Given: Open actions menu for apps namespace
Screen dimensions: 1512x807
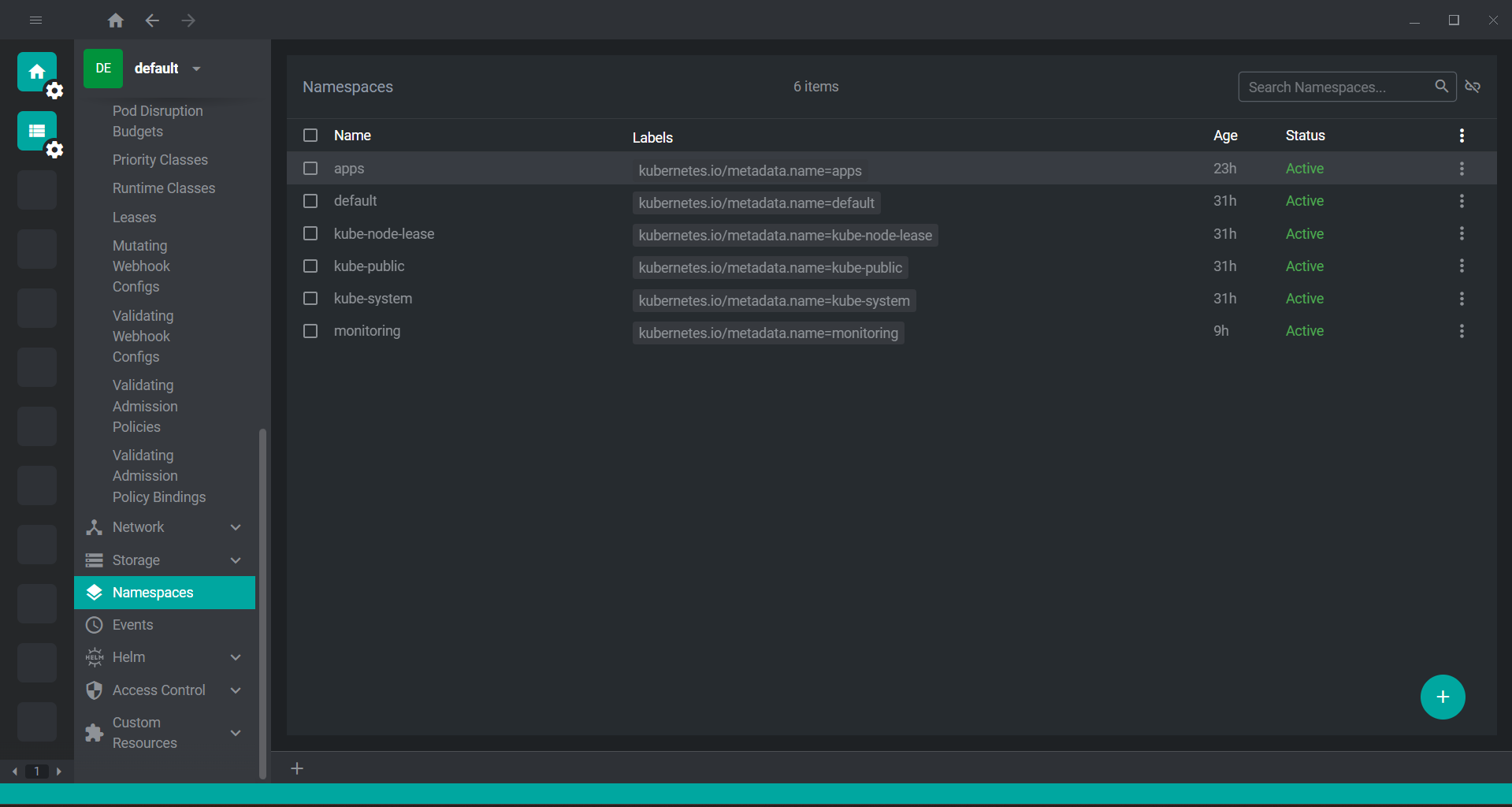Looking at the screenshot, I should (x=1462, y=169).
